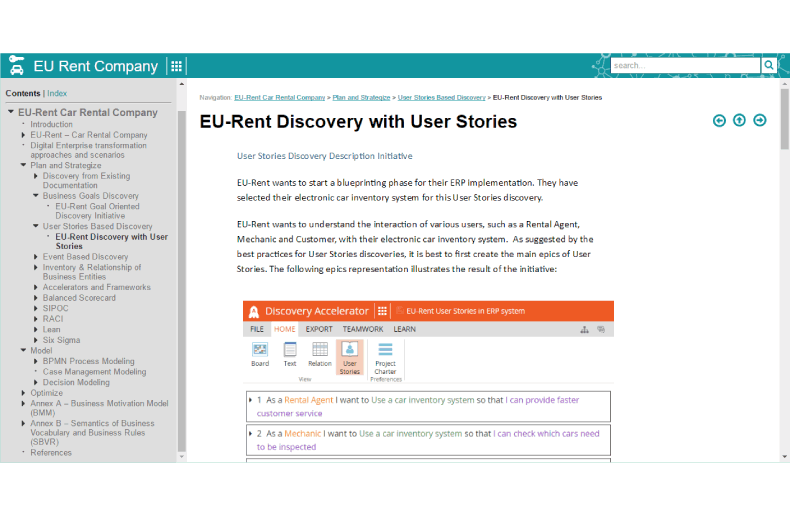Click the car and key logo icon
Screen dimensions: 790x515
point(16,65)
